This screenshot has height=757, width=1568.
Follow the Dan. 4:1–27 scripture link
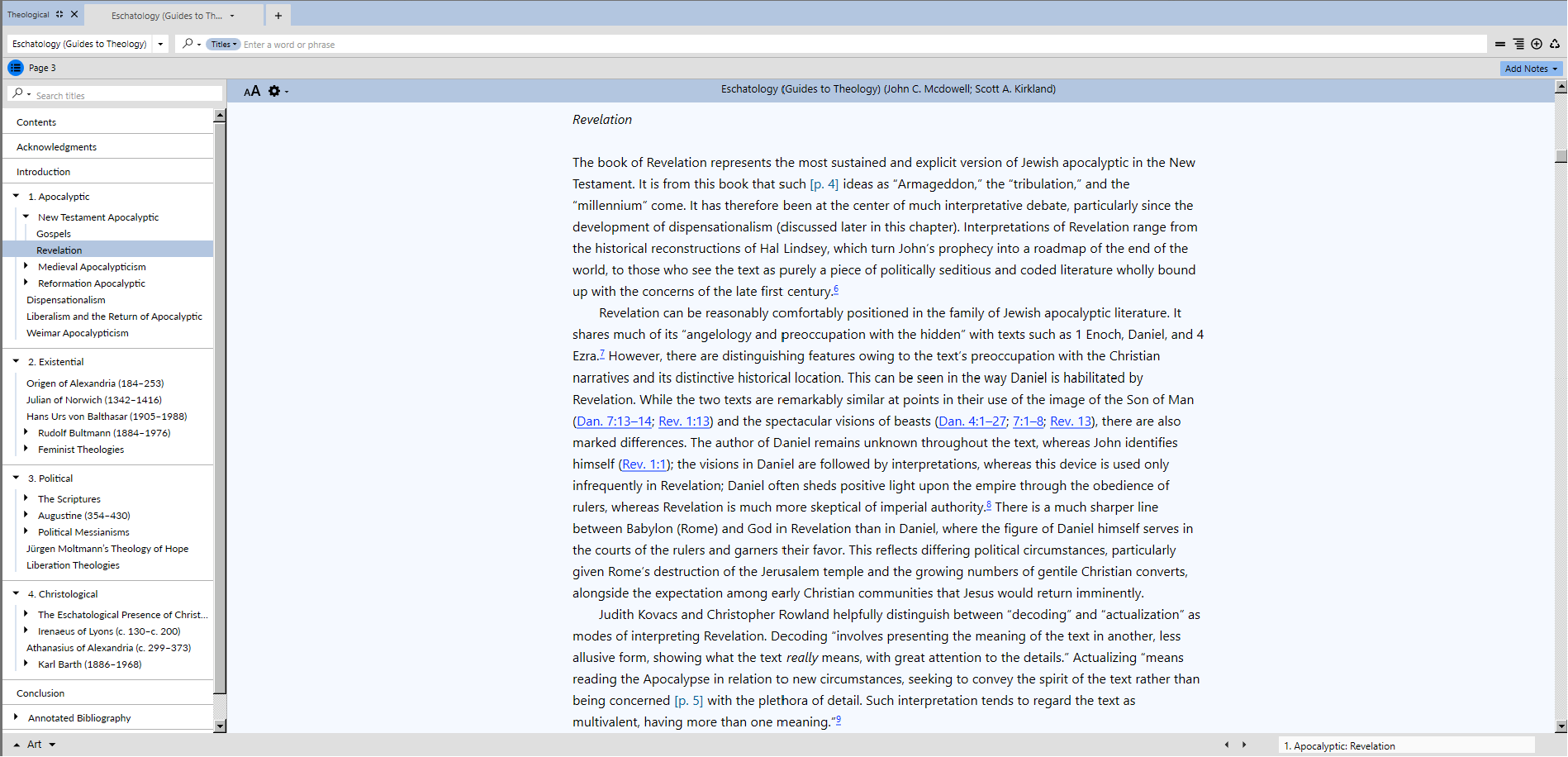(972, 421)
